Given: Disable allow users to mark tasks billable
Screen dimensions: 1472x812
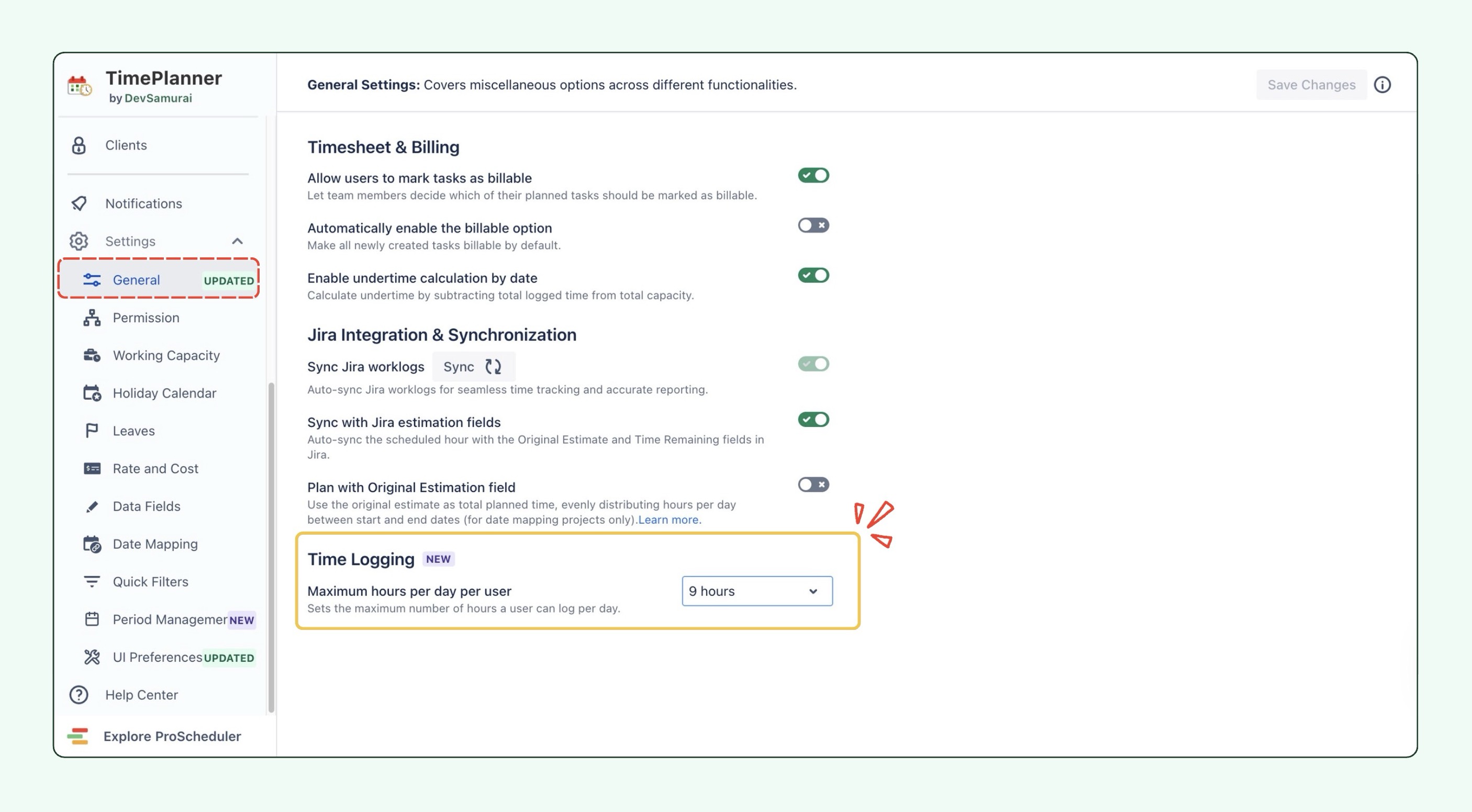Looking at the screenshot, I should coord(813,175).
